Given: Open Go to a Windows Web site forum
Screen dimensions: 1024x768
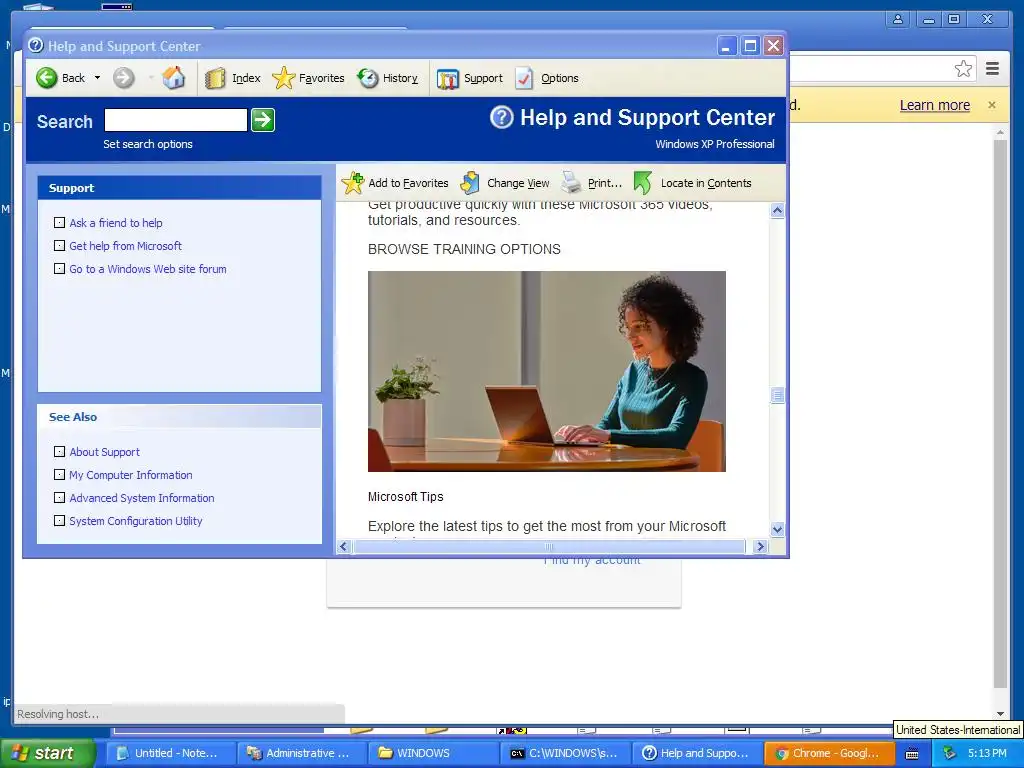Looking at the screenshot, I should 148,268.
